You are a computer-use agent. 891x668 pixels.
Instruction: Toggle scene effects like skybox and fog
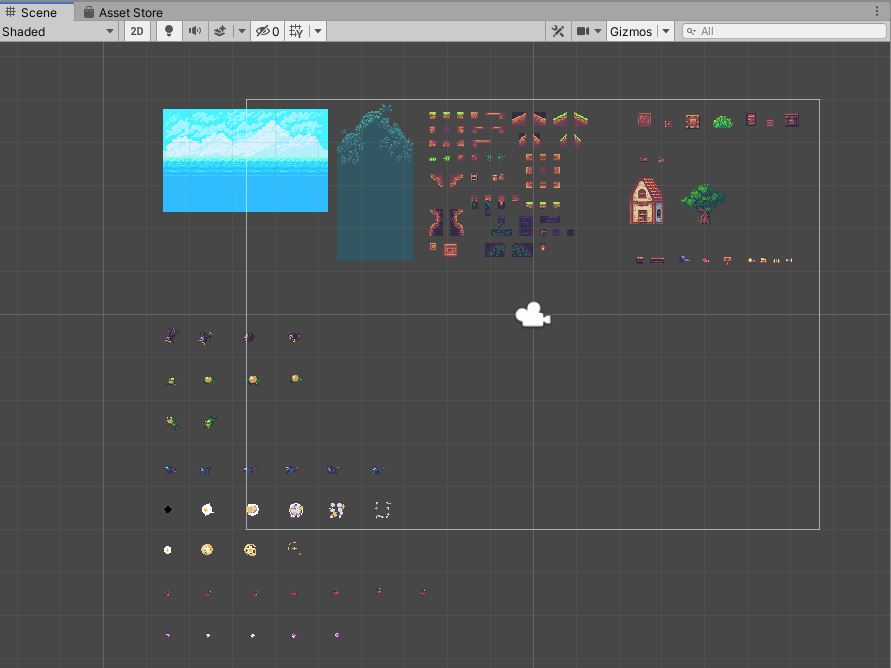[x=220, y=31]
